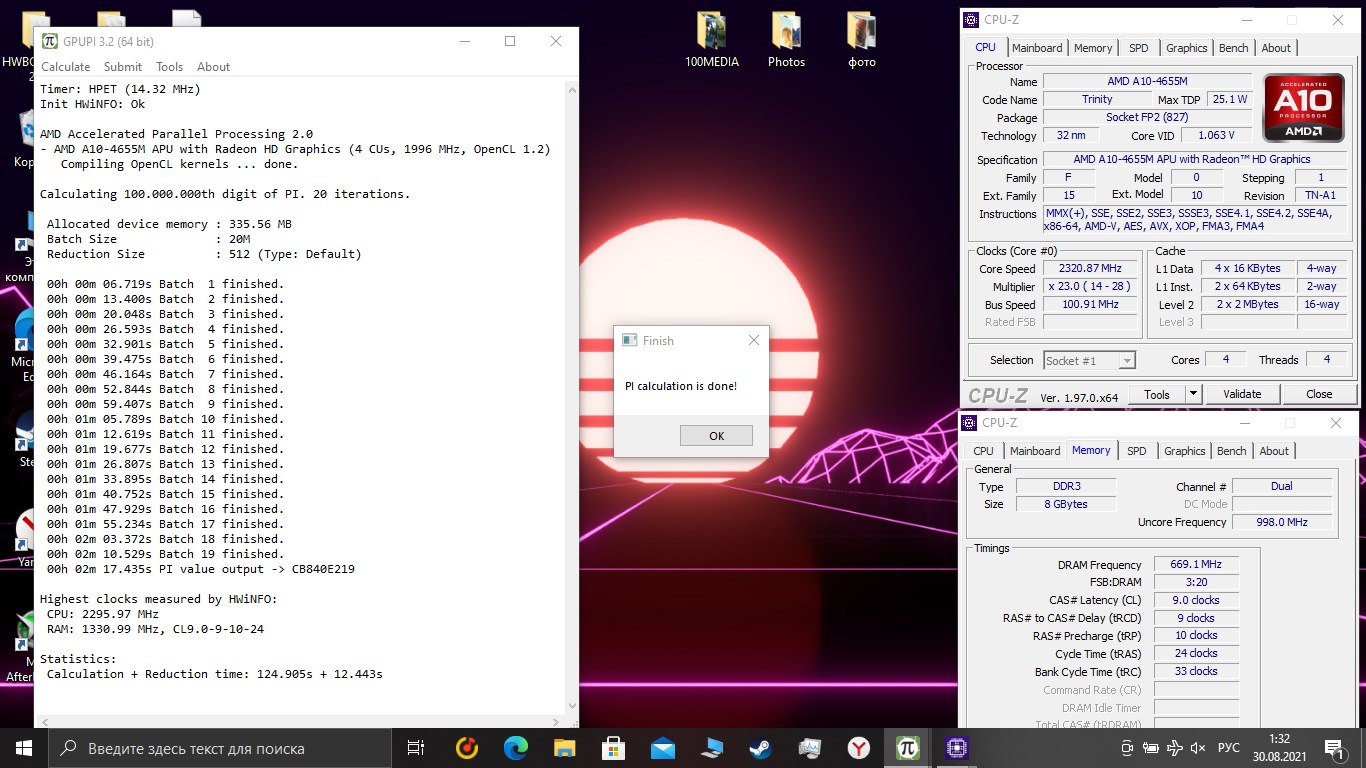Click the Finish dialog title icon

629,340
